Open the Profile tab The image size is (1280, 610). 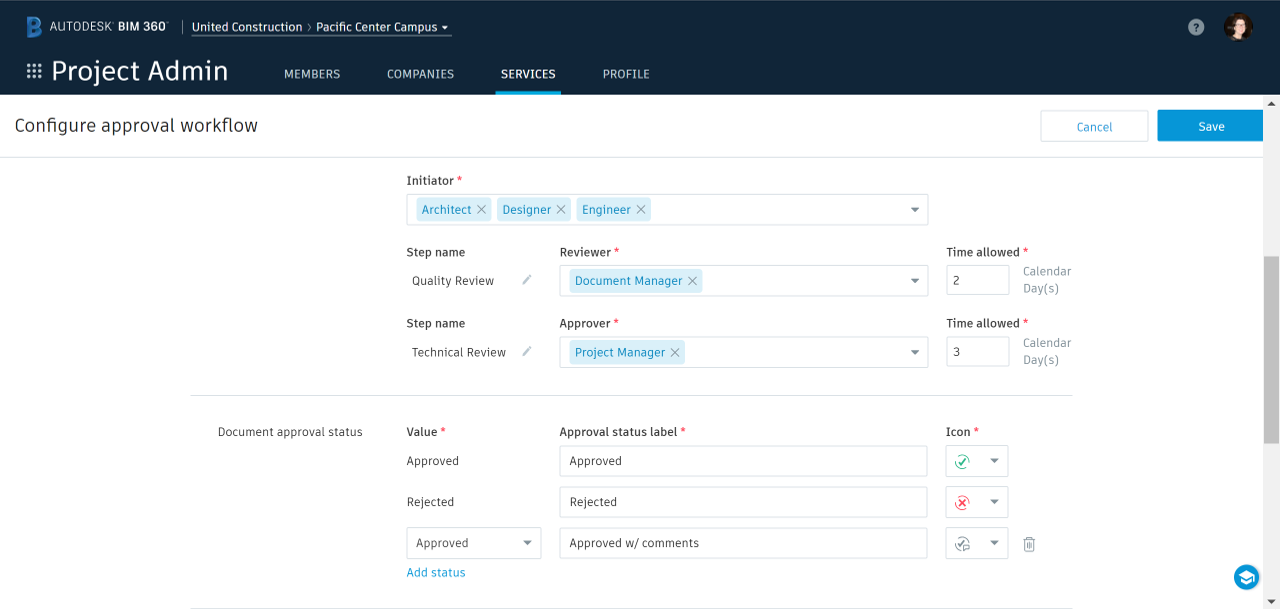pyautogui.click(x=626, y=74)
